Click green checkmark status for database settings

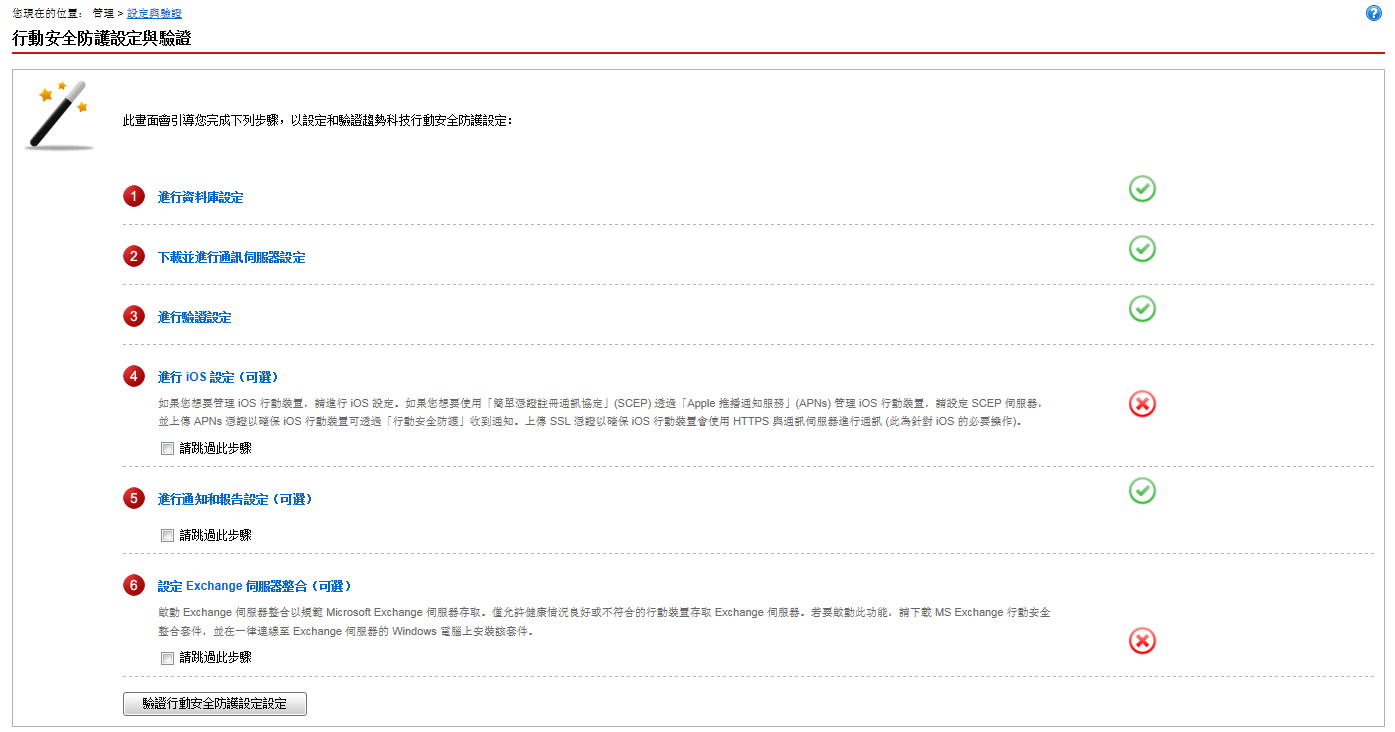tap(1142, 189)
